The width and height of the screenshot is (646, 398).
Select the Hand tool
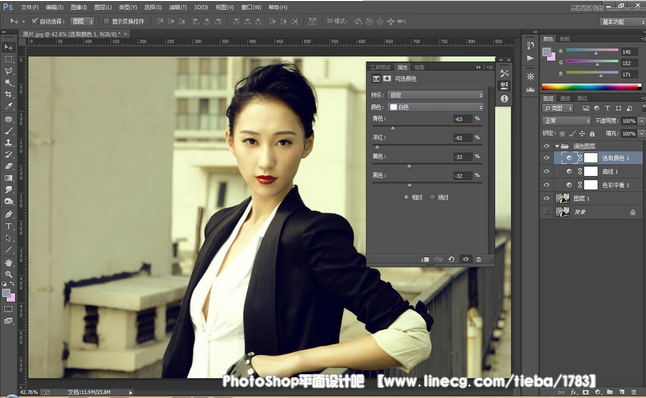point(8,262)
